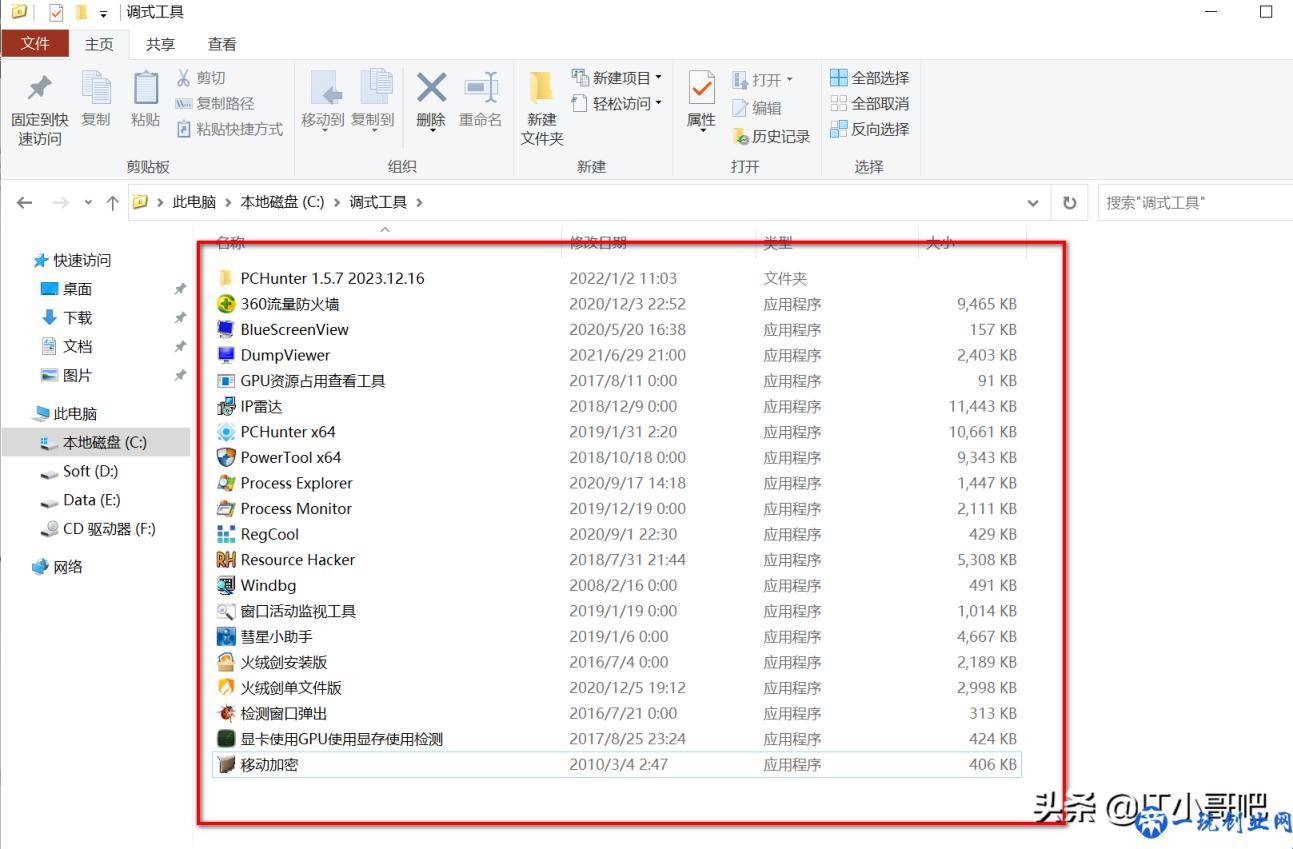The height and width of the screenshot is (849, 1293).
Task: Click 固定到快速访问 pin icon
Action: [x=39, y=88]
